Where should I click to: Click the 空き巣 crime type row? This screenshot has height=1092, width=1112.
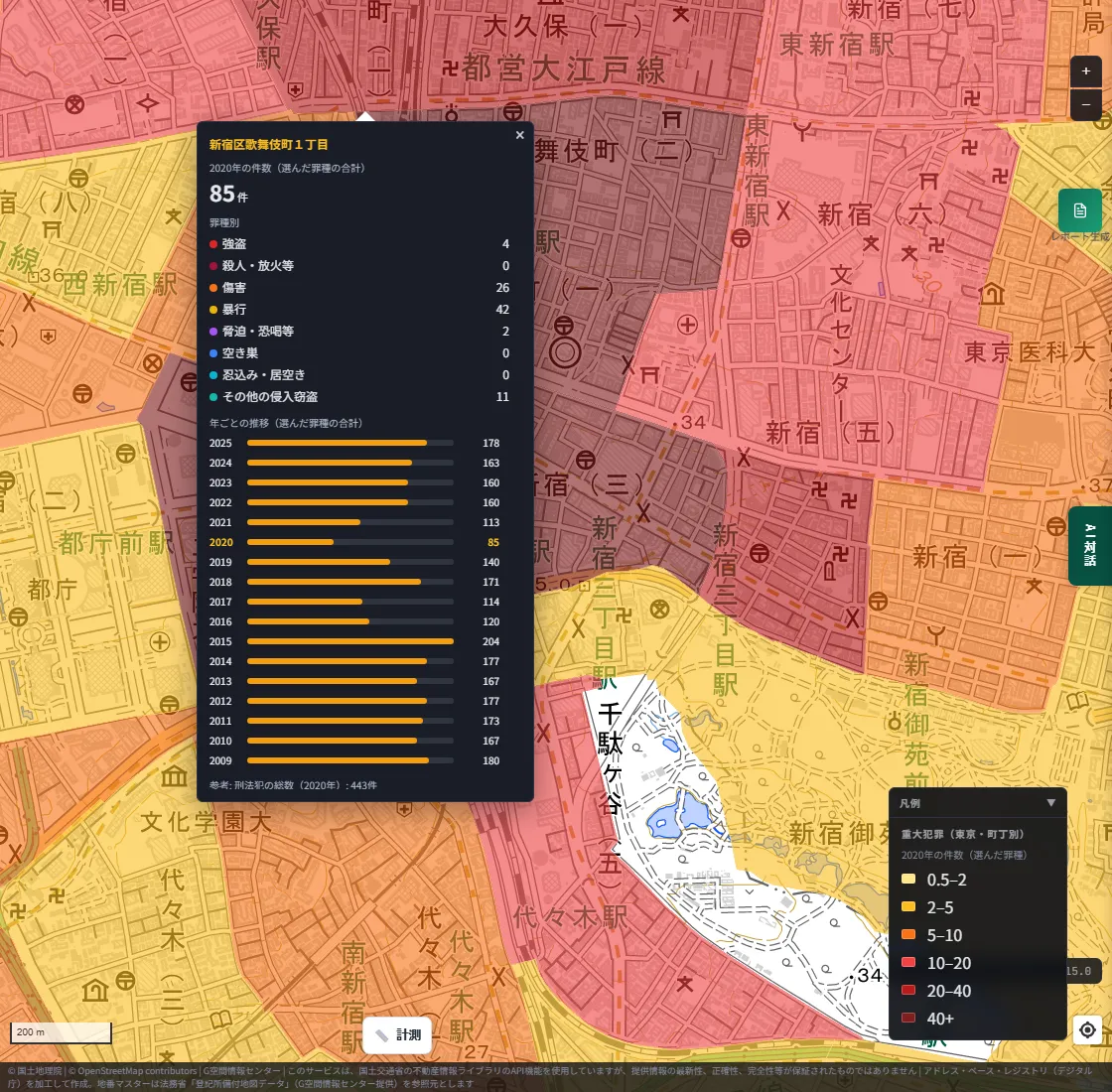coord(359,353)
